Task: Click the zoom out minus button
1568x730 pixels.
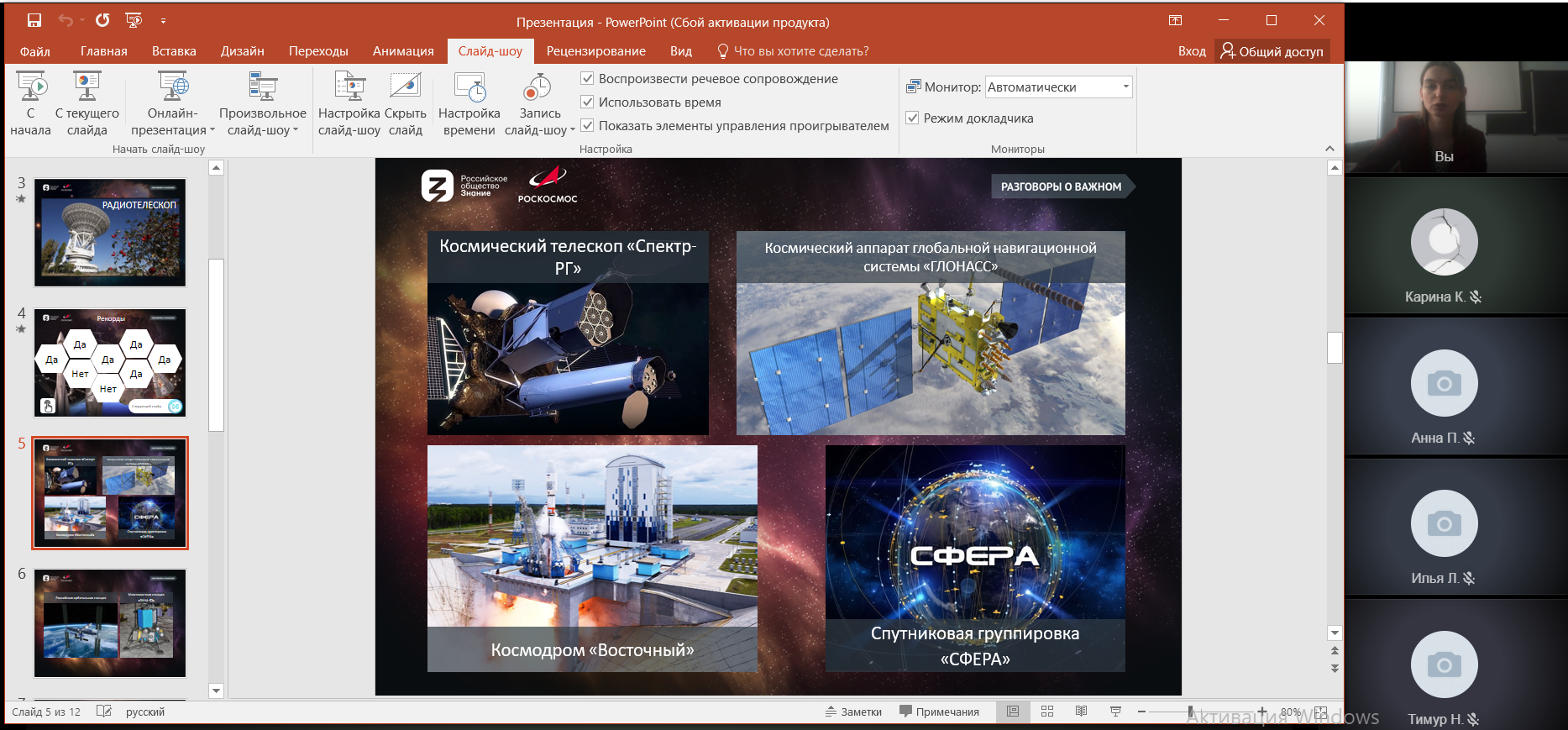Action: 1141,712
